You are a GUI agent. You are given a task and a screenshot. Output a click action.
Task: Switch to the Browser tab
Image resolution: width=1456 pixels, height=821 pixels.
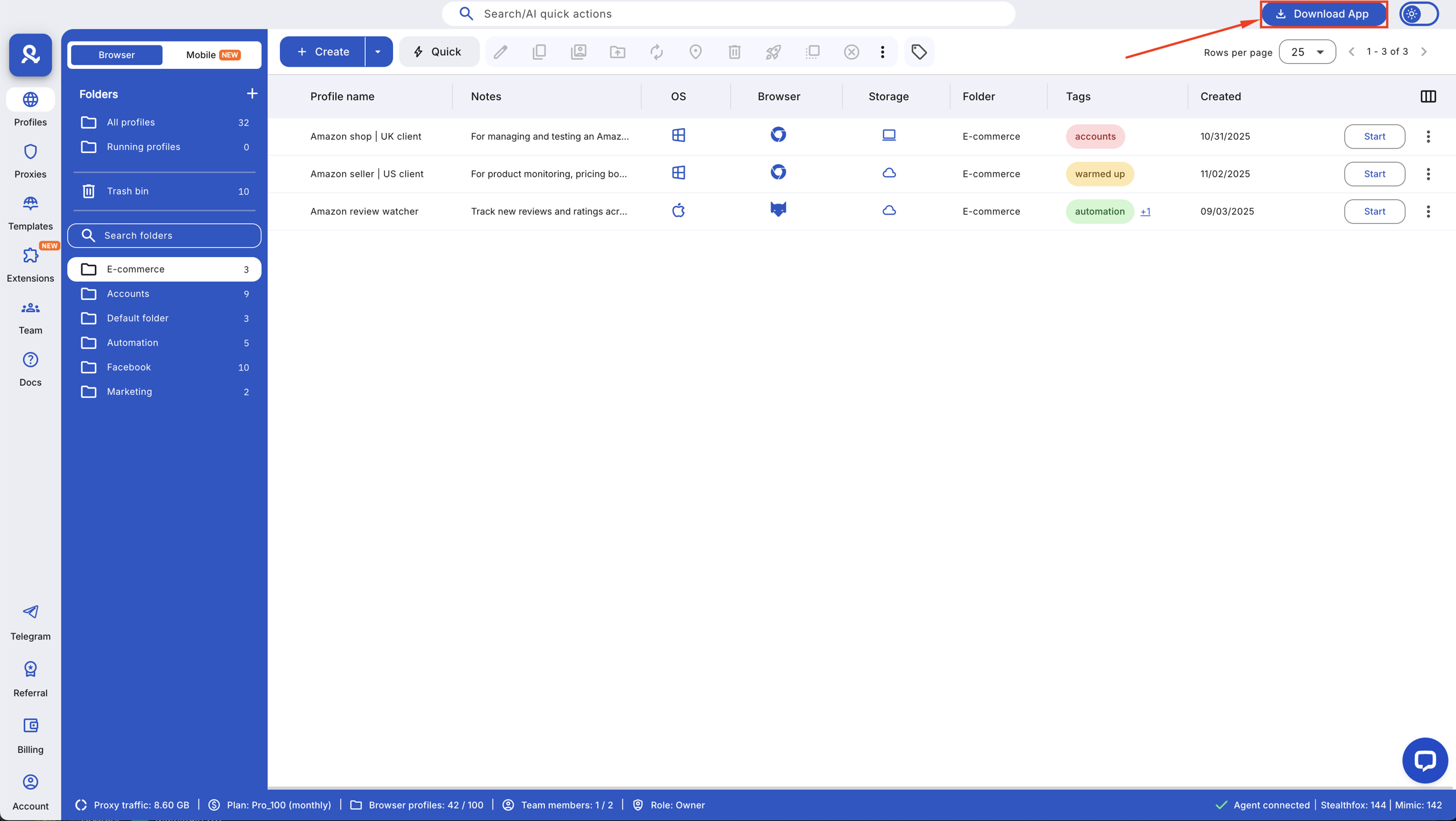click(x=116, y=55)
